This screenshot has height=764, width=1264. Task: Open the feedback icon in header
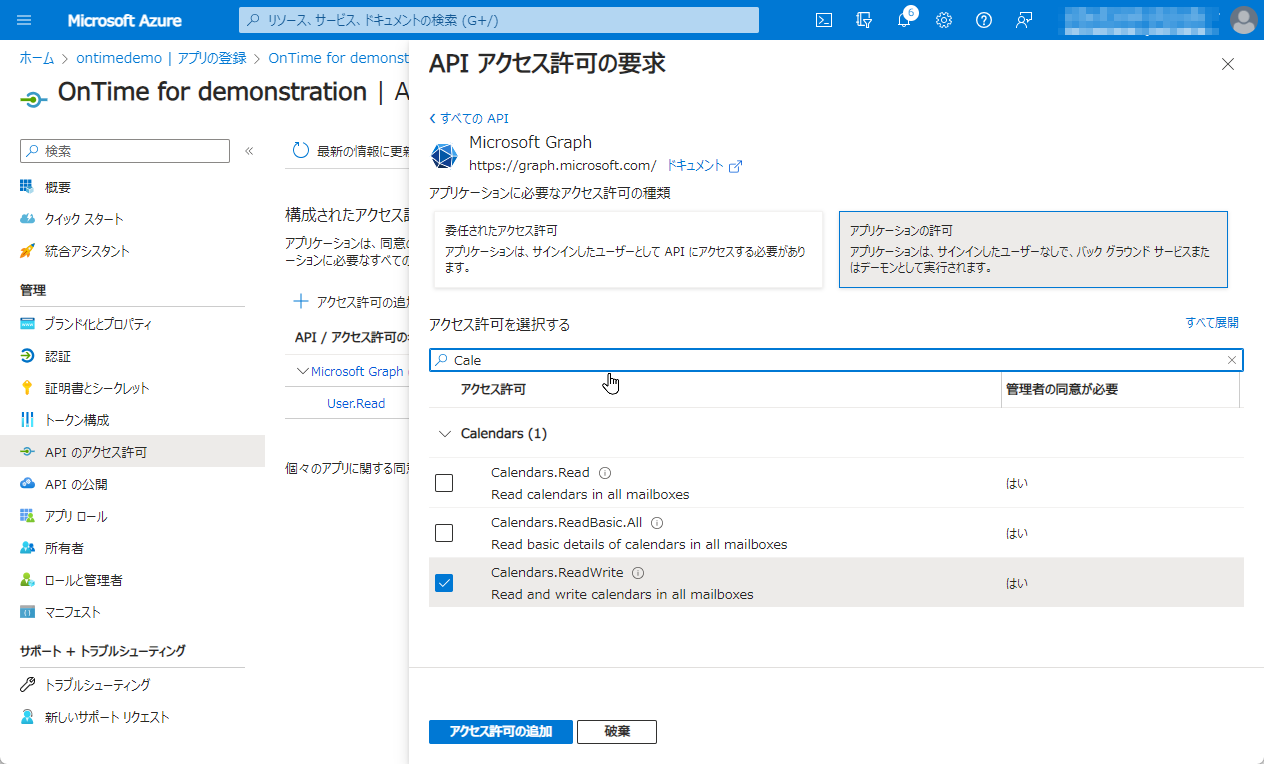[1024, 20]
